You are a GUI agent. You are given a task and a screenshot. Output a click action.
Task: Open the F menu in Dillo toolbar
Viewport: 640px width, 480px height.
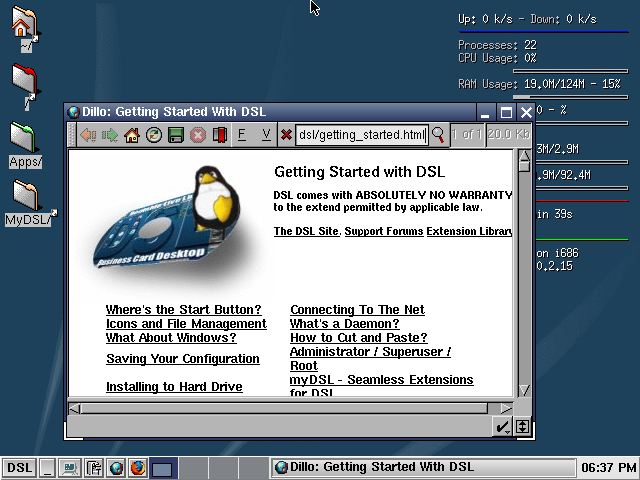[x=242, y=135]
